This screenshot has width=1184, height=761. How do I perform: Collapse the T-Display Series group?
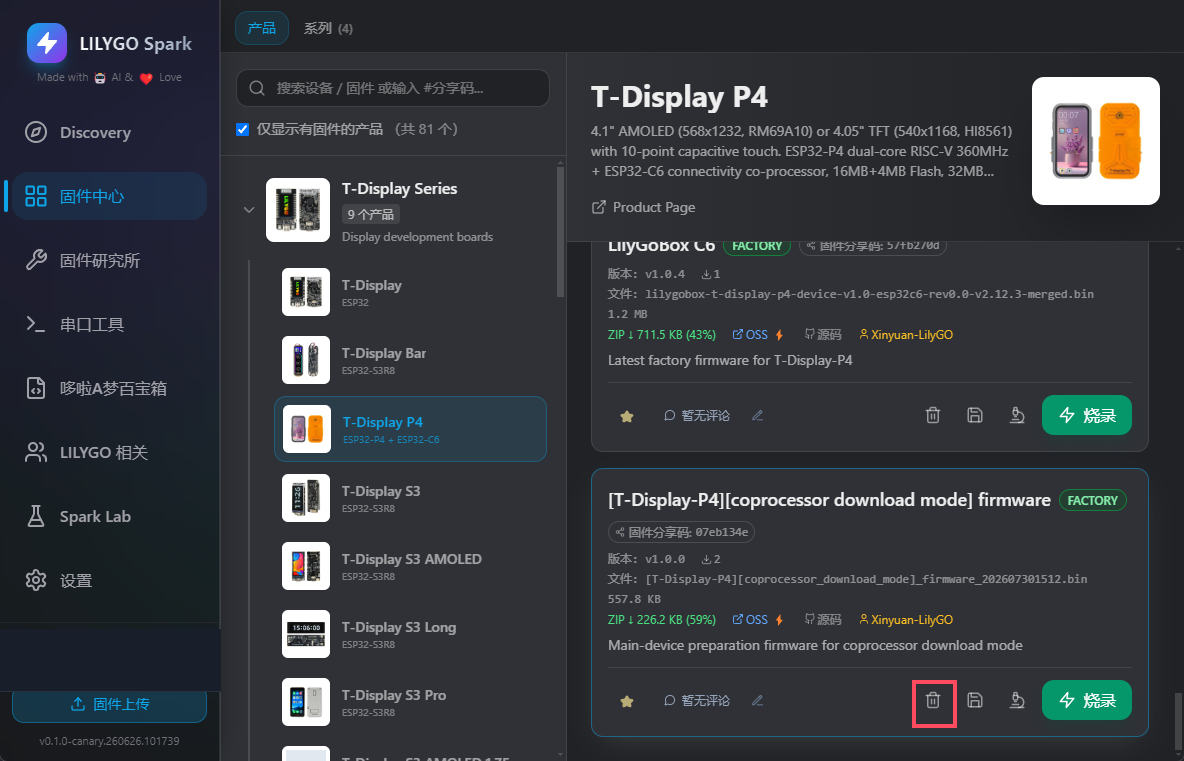point(248,210)
